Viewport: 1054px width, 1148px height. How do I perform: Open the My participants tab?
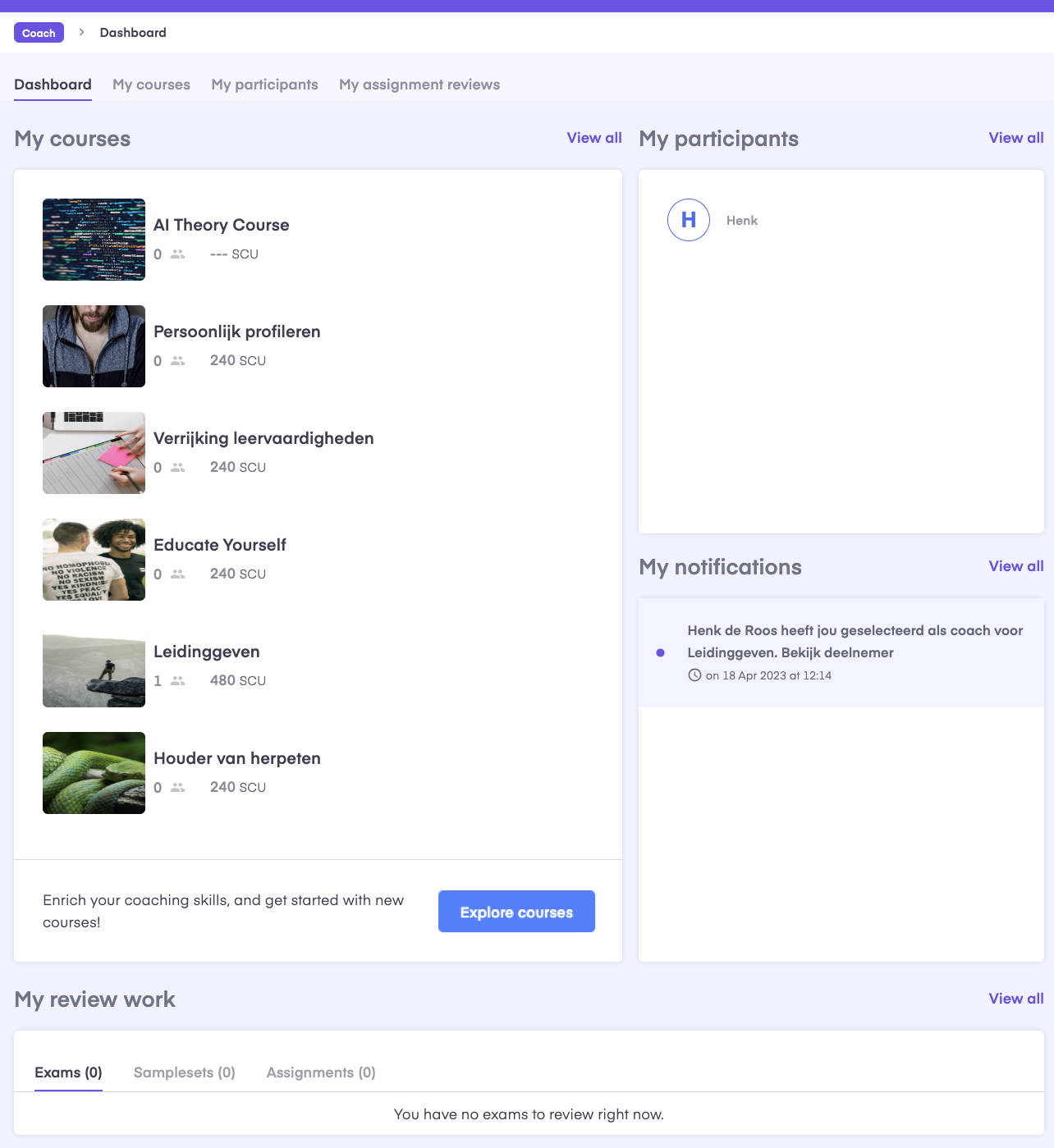[x=264, y=85]
